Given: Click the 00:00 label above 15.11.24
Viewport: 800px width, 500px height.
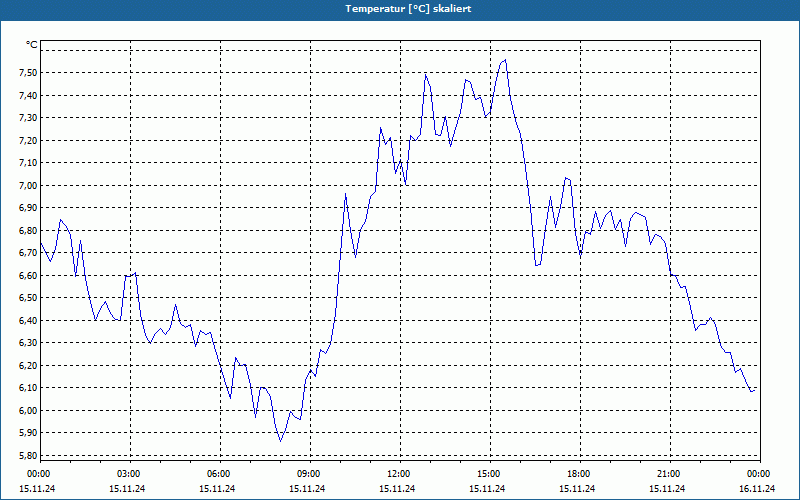Looking at the screenshot, I should click(x=38, y=474).
